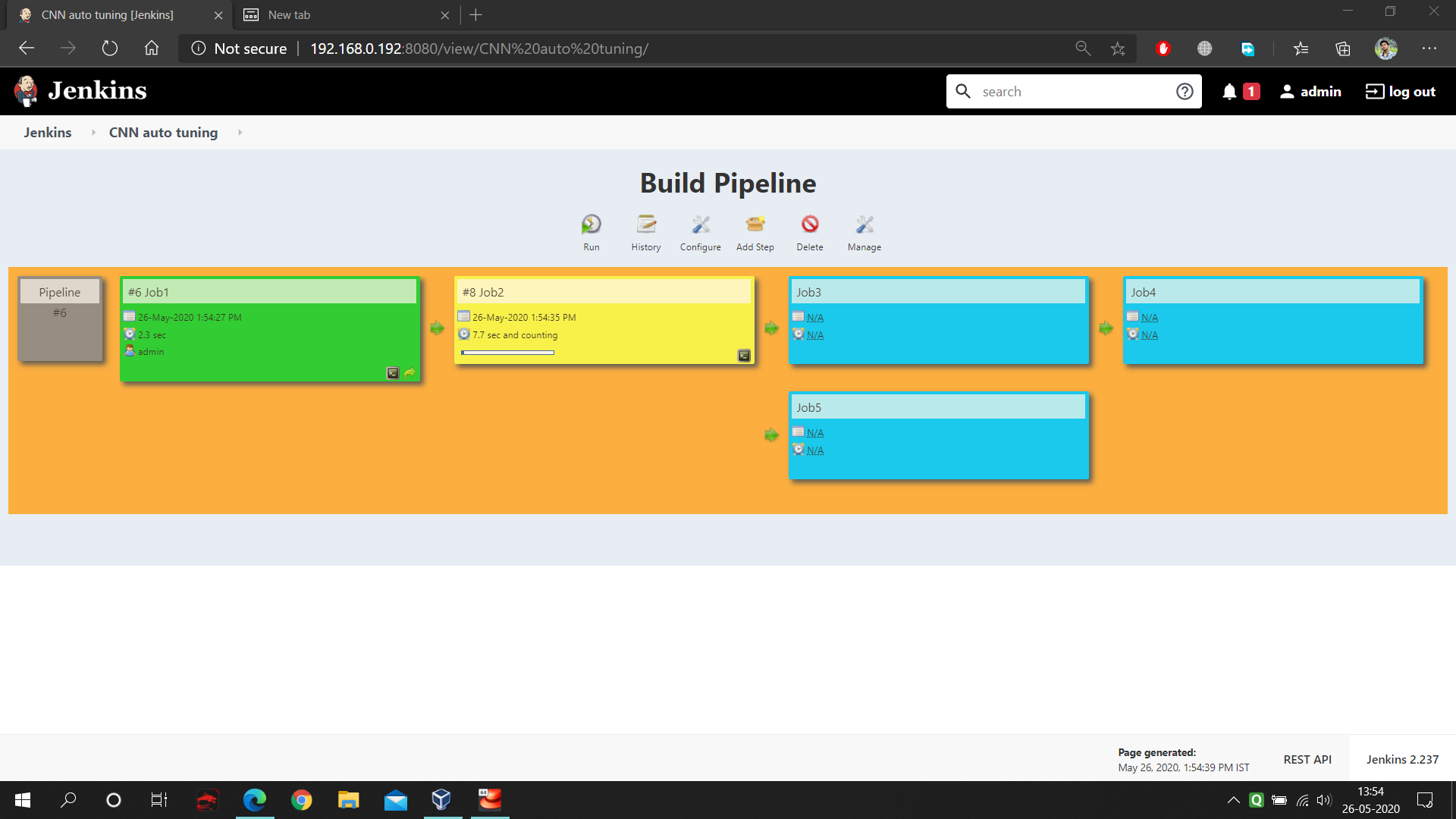Click the re-run arrow icon on Job1

point(409,373)
